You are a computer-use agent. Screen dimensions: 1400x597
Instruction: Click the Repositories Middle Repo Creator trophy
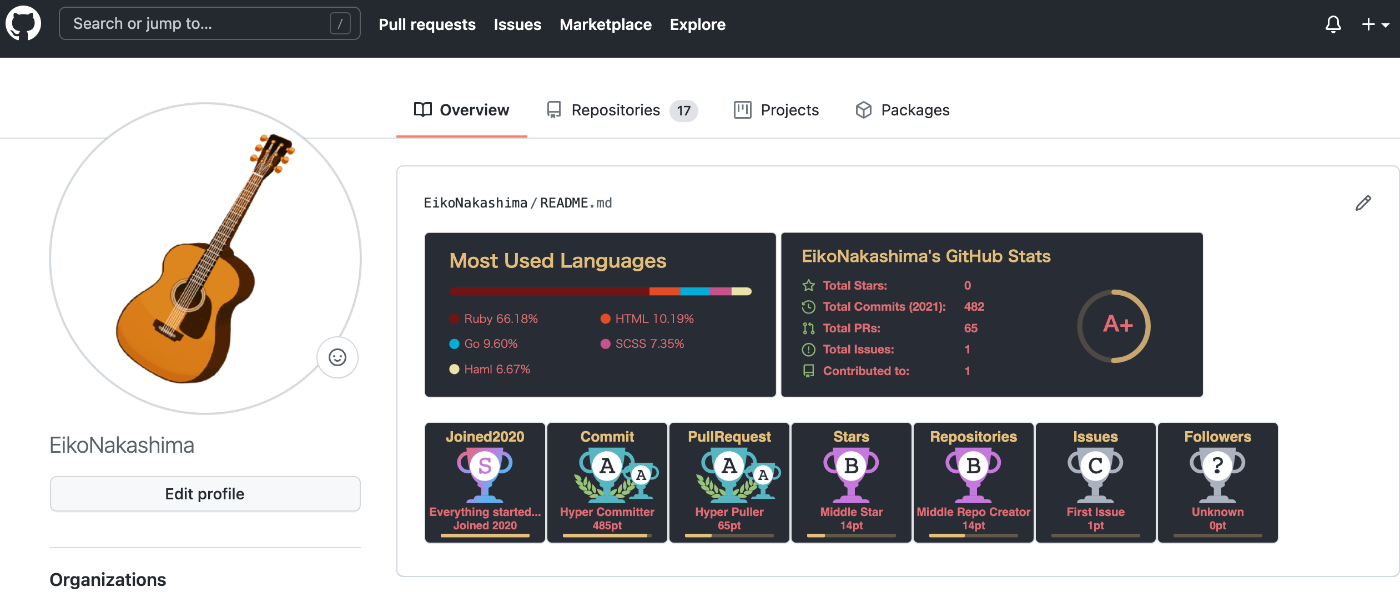point(973,483)
